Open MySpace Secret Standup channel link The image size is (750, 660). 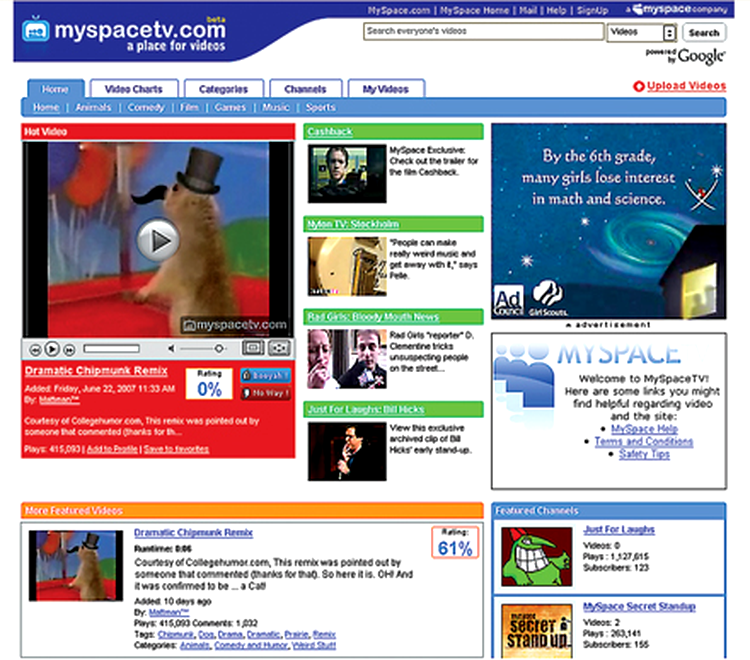click(x=639, y=606)
